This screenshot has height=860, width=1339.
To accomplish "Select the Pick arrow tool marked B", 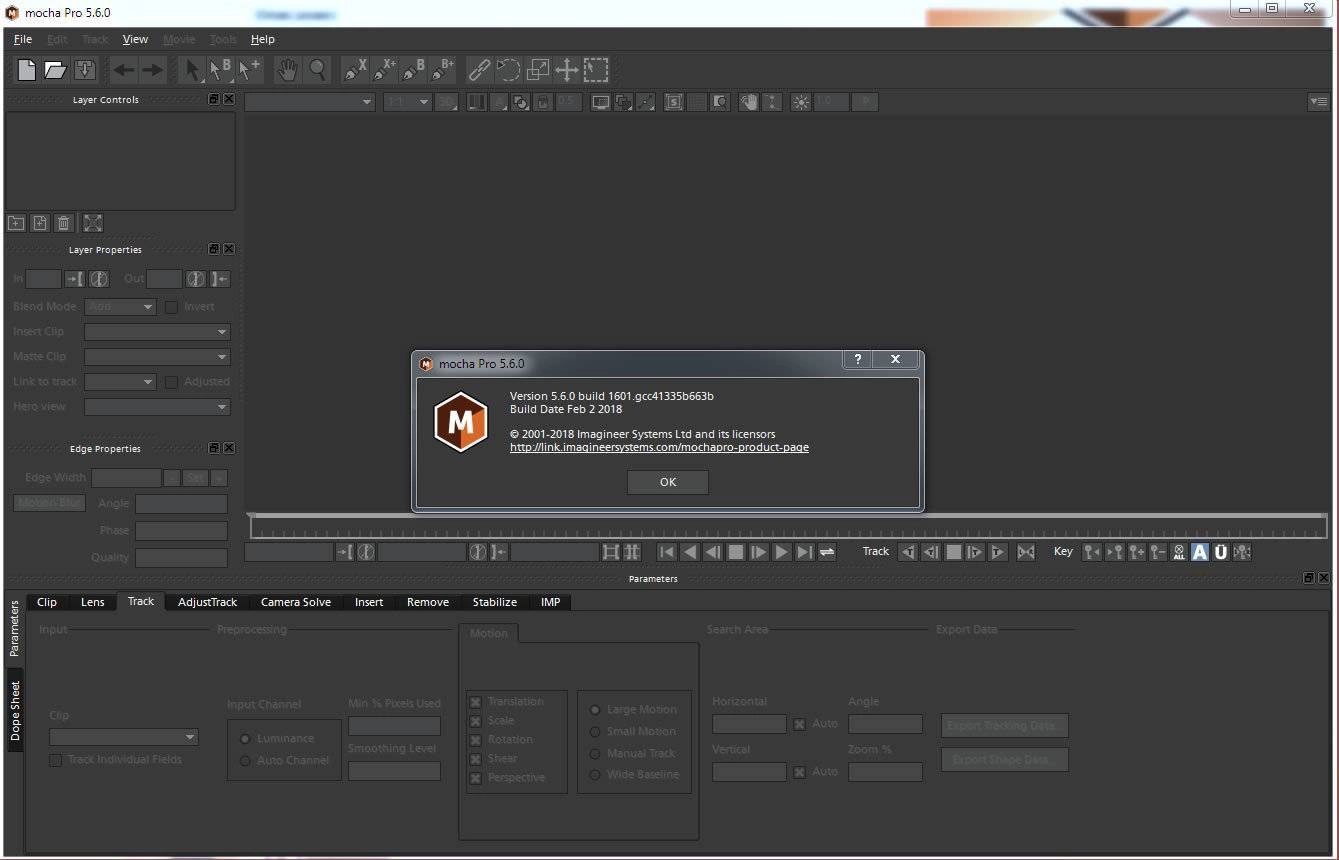I will pyautogui.click(x=220, y=70).
